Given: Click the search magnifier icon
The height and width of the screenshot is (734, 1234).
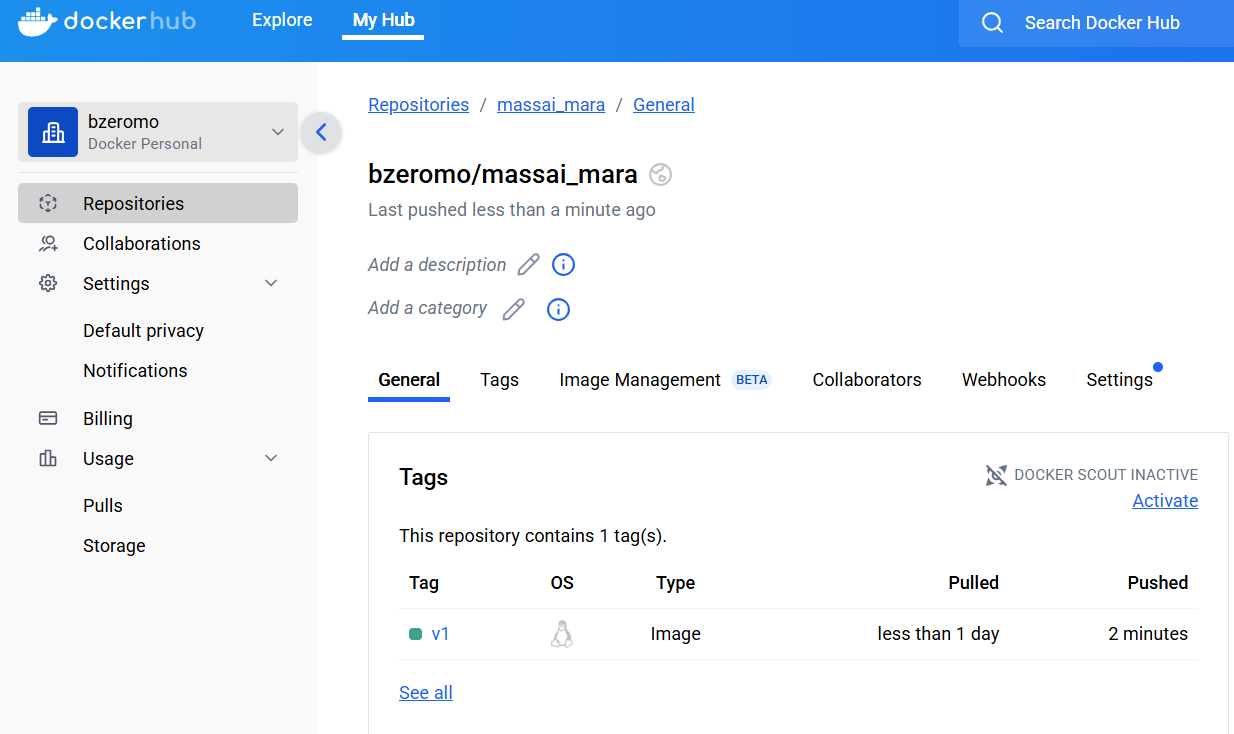Looking at the screenshot, I should 992,23.
